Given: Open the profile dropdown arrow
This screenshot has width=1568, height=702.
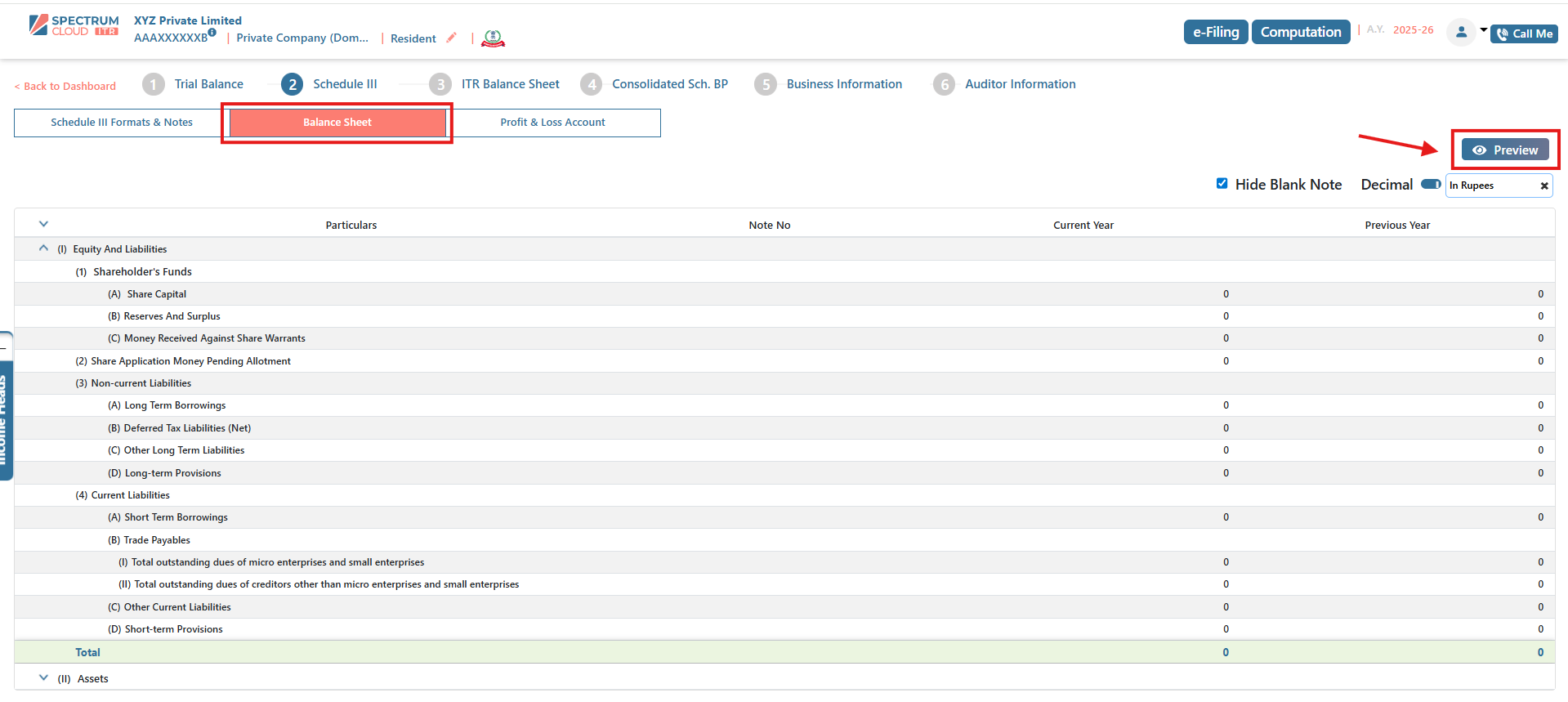Looking at the screenshot, I should (x=1483, y=30).
